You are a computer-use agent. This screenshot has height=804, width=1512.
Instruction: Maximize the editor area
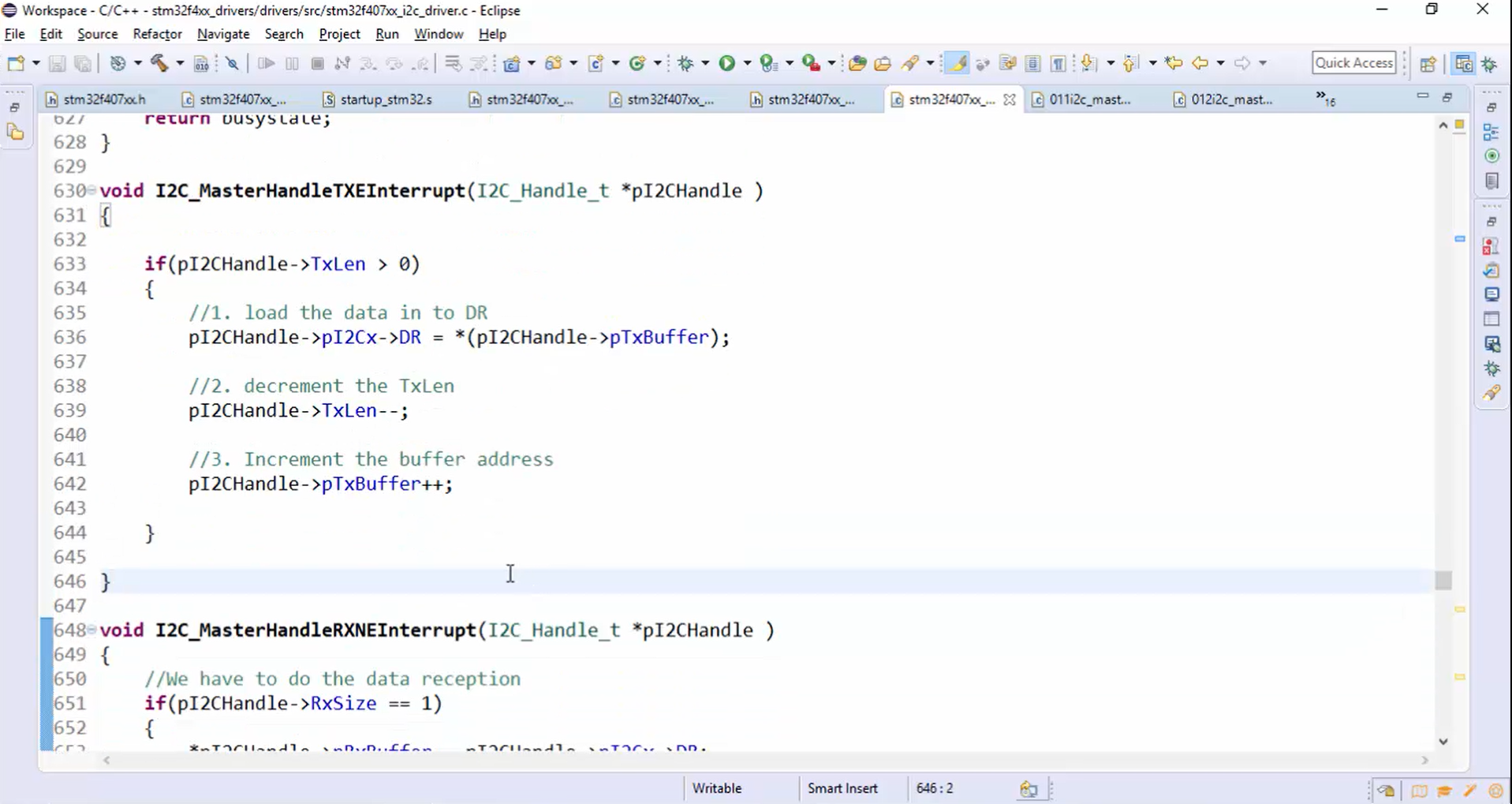coord(1447,97)
